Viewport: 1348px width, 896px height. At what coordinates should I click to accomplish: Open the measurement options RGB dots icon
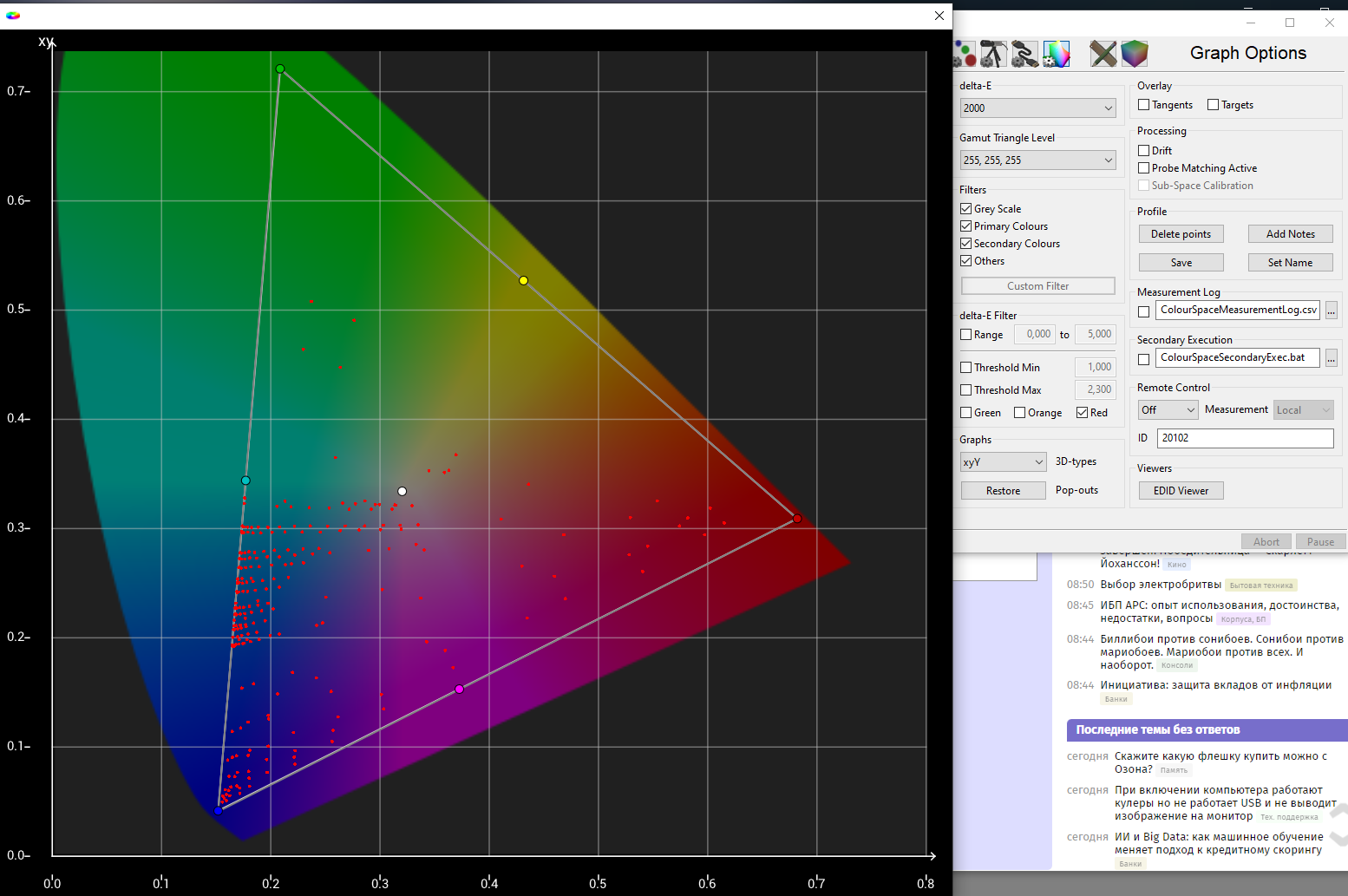coord(965,54)
